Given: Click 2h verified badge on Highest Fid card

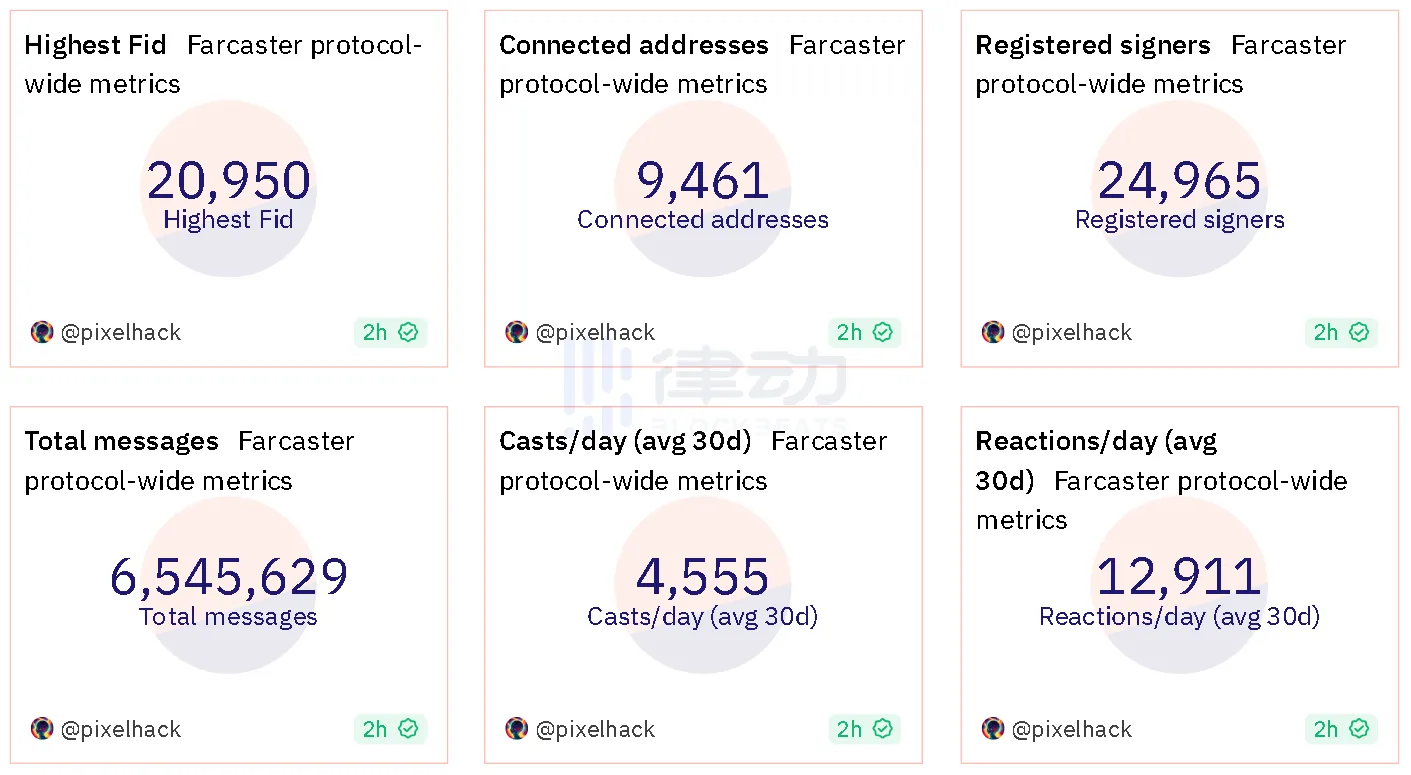Looking at the screenshot, I should tap(390, 332).
